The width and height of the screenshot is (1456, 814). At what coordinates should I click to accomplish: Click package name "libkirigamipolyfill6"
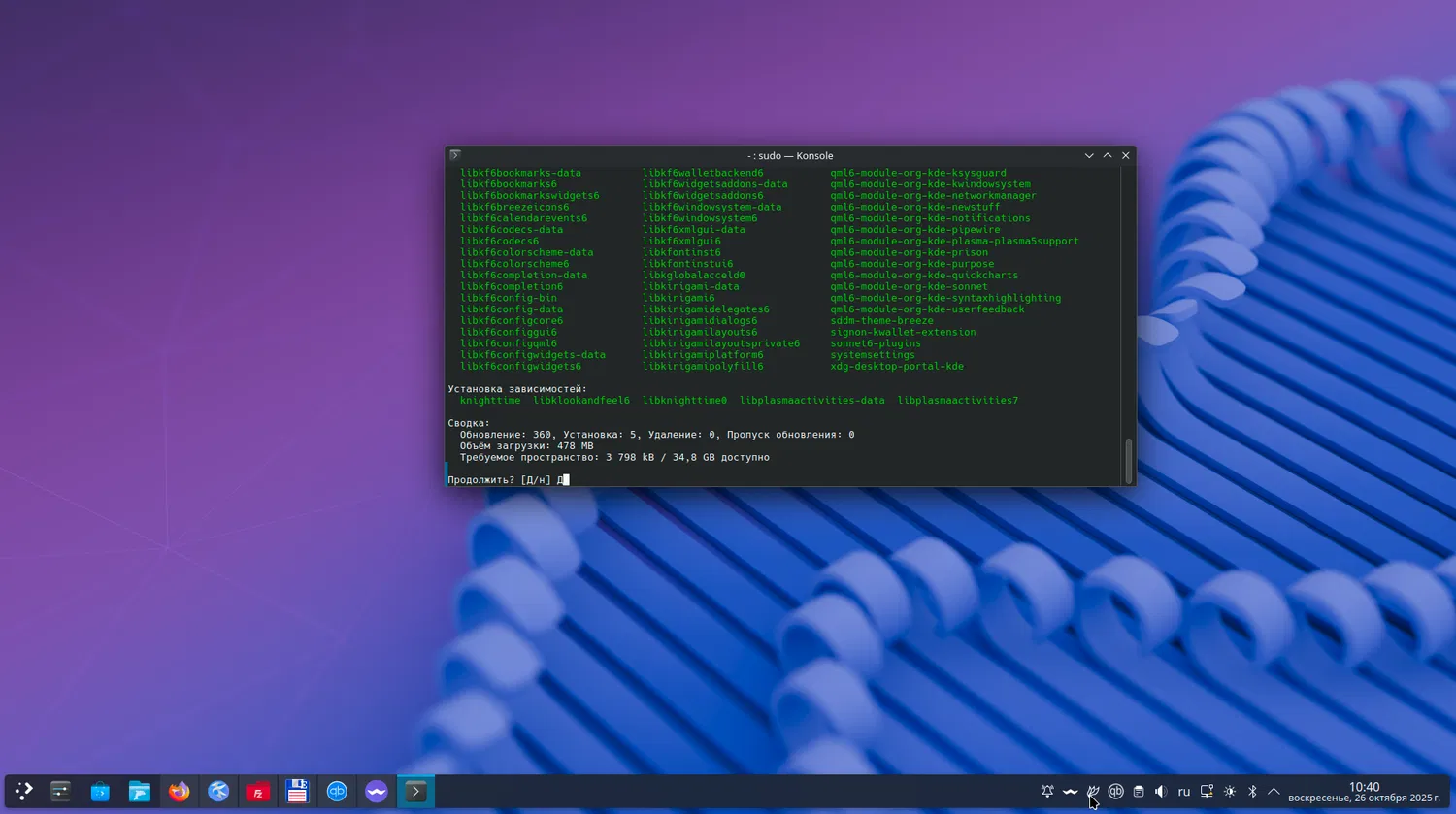pyautogui.click(x=703, y=367)
